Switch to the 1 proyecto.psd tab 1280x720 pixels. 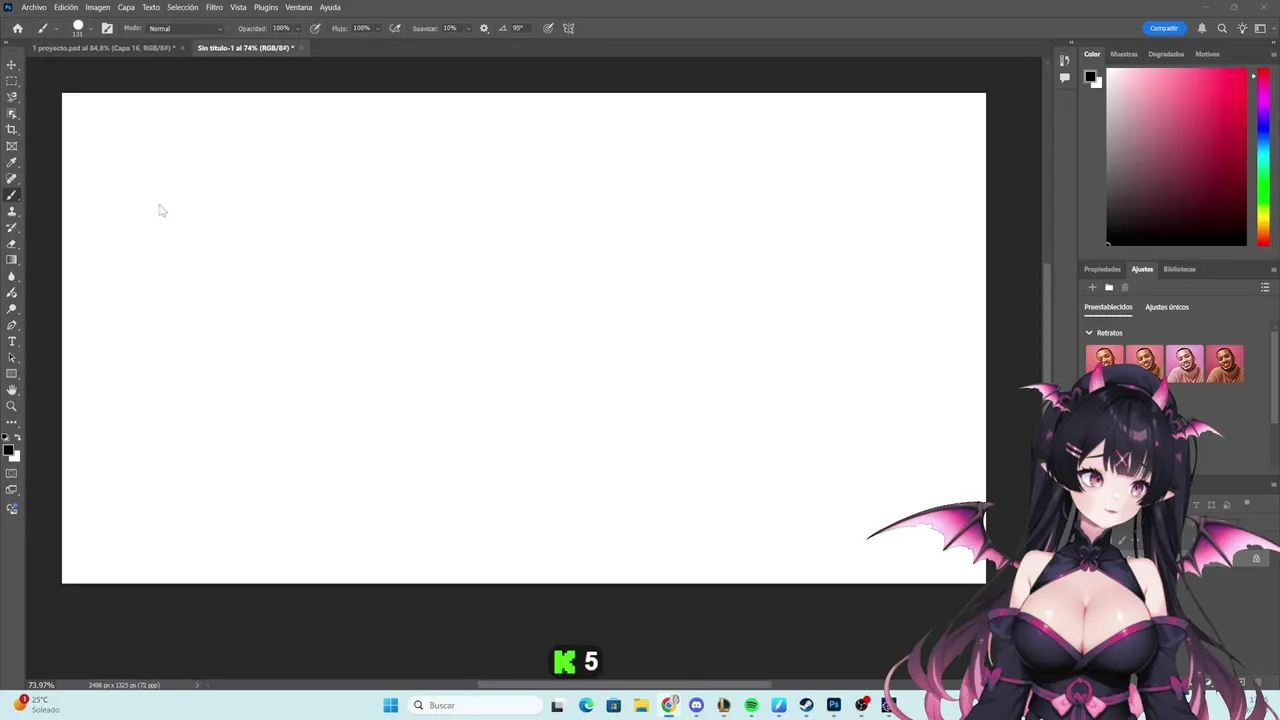tap(104, 48)
